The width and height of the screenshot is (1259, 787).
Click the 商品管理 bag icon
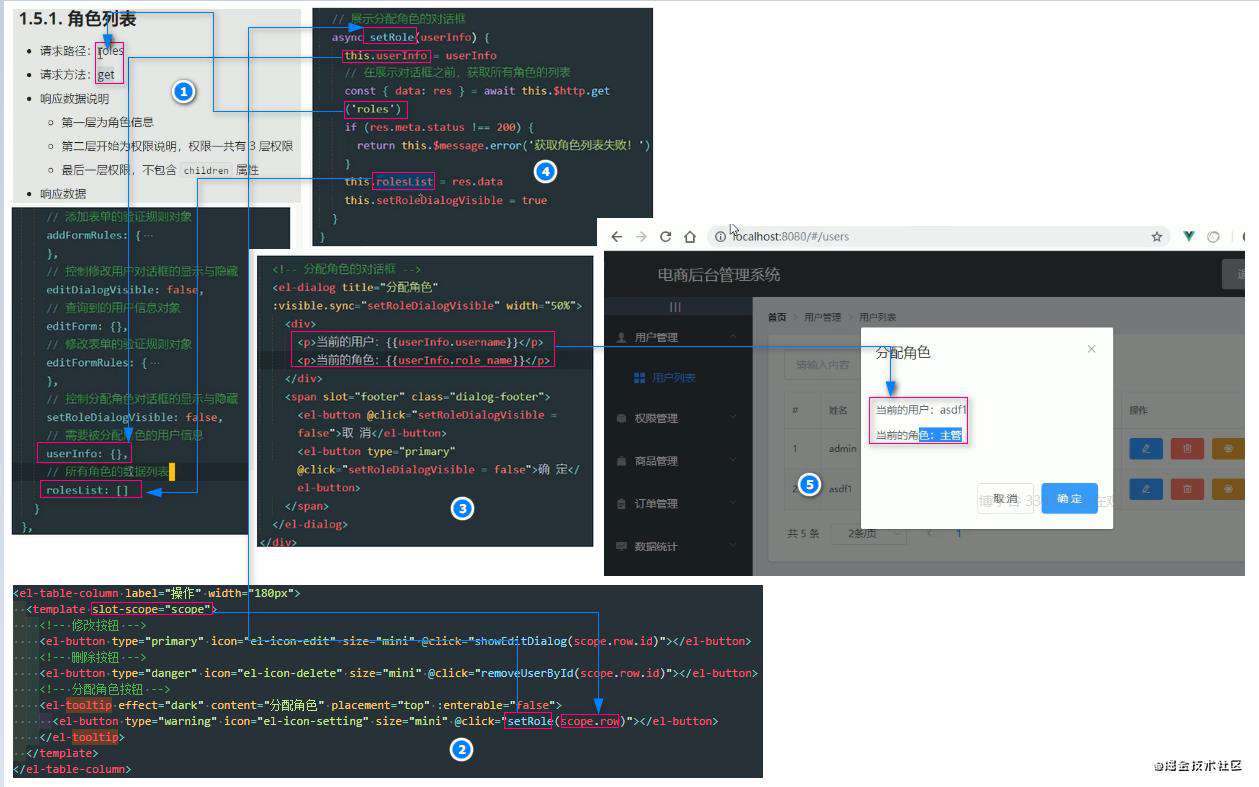(622, 461)
